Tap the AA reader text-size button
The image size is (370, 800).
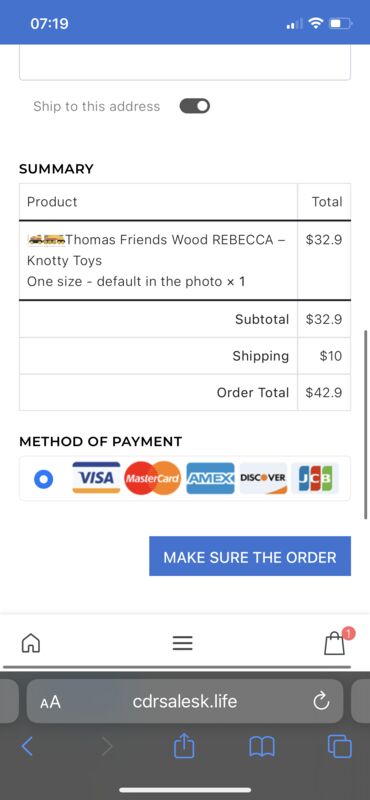[50, 702]
